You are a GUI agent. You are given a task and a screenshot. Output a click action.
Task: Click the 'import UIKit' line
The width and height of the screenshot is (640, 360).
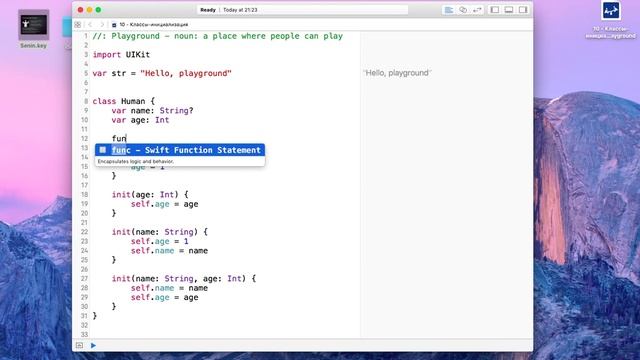coord(121,55)
